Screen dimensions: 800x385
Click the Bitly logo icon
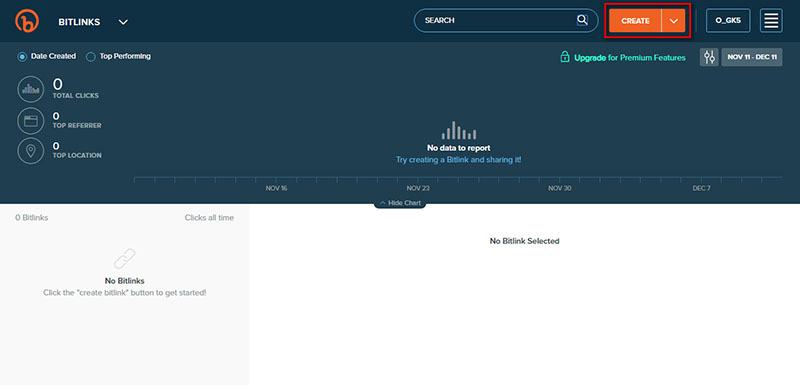[27, 21]
